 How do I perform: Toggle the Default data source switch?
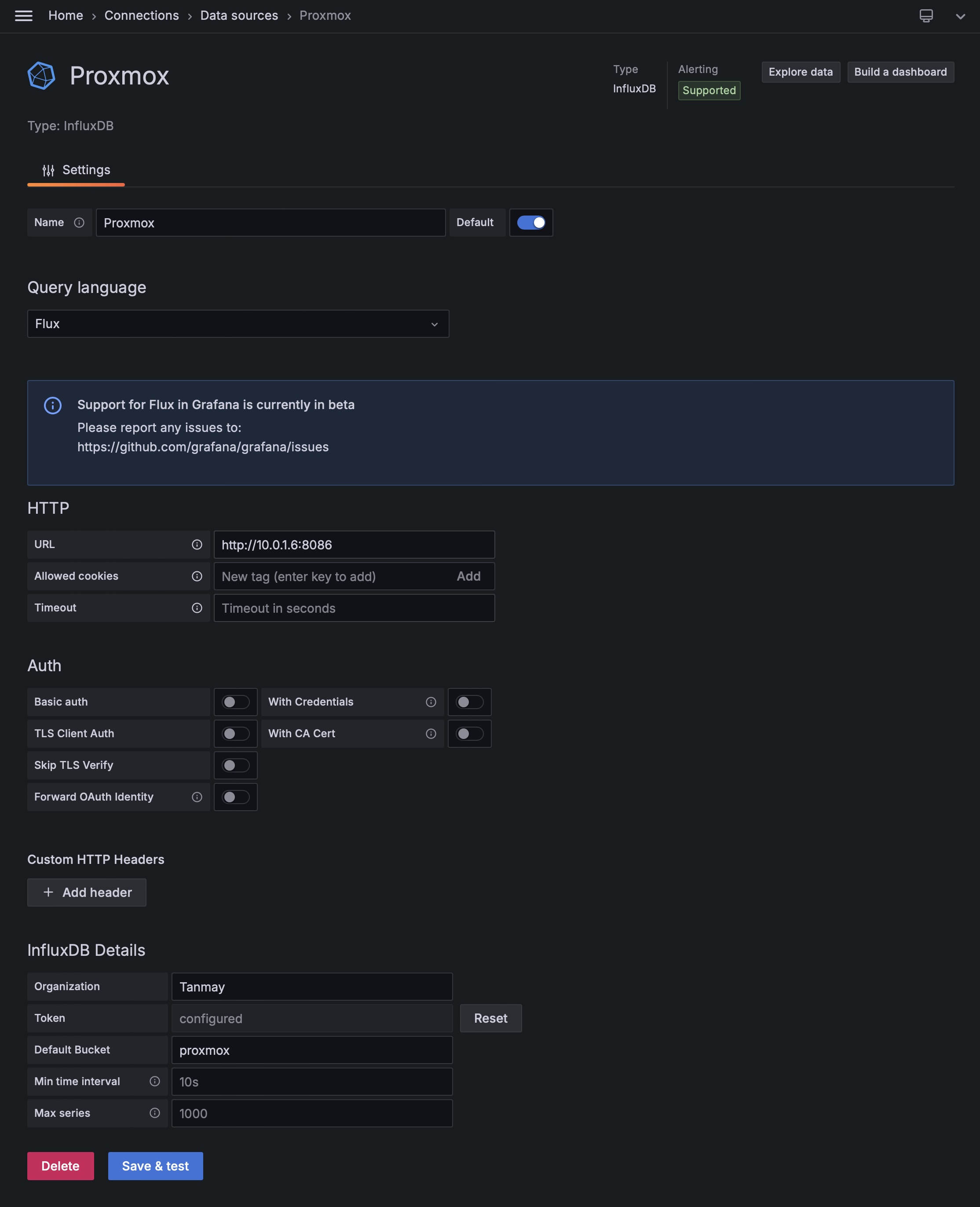pos(530,223)
